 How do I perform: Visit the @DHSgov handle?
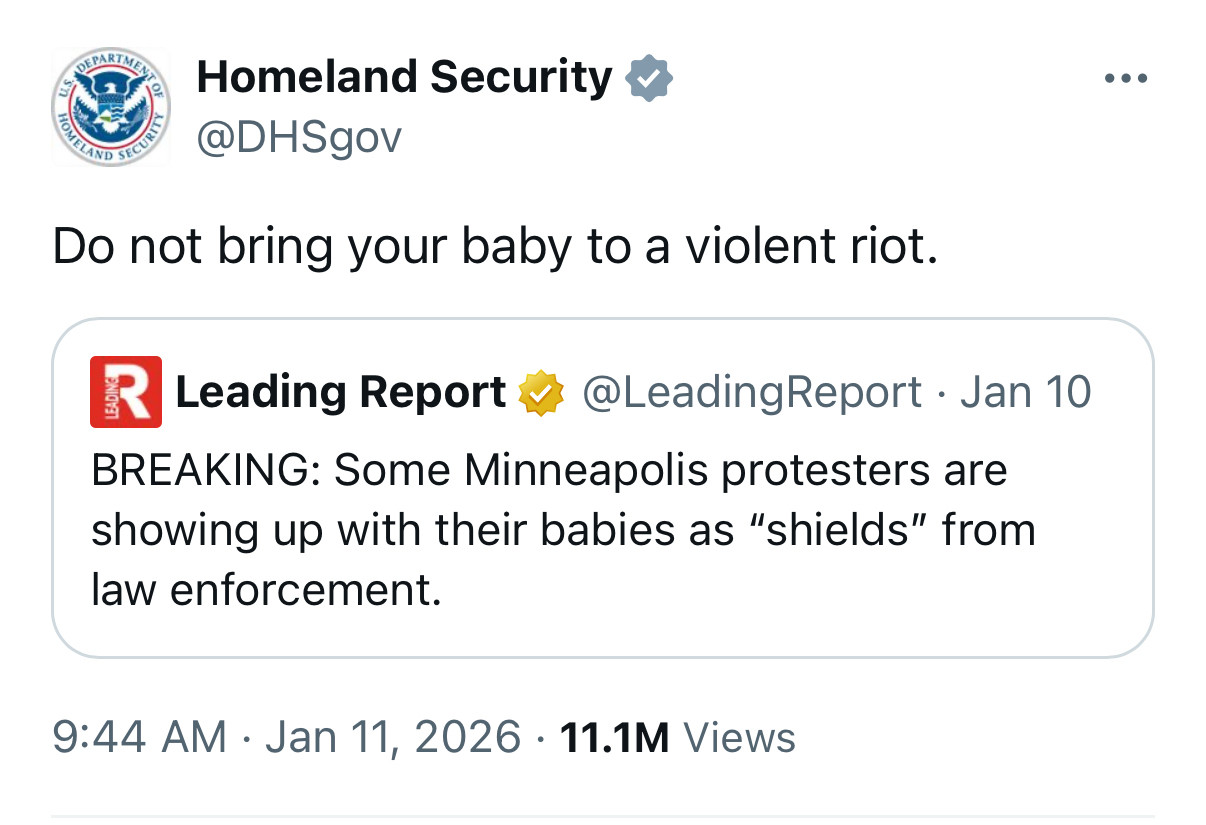click(x=299, y=138)
